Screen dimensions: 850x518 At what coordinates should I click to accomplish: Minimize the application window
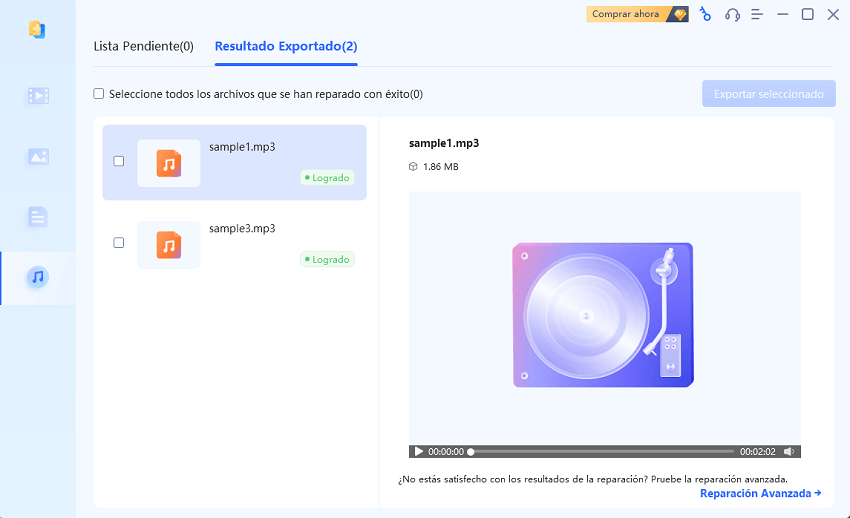782,15
